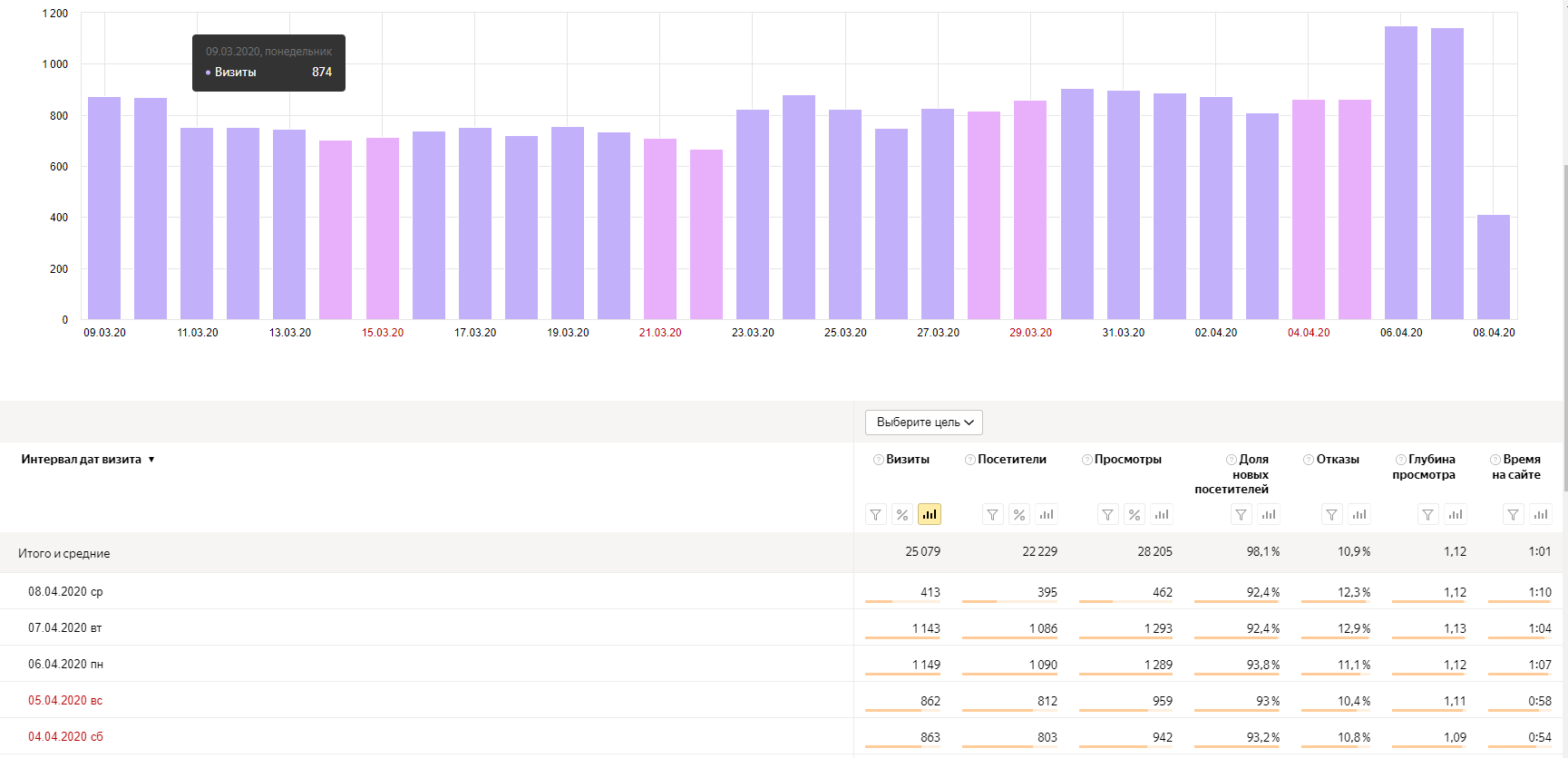Sort by Глубина просмотра column header
Image resolution: width=1568 pixels, height=758 pixels.
(x=1425, y=467)
